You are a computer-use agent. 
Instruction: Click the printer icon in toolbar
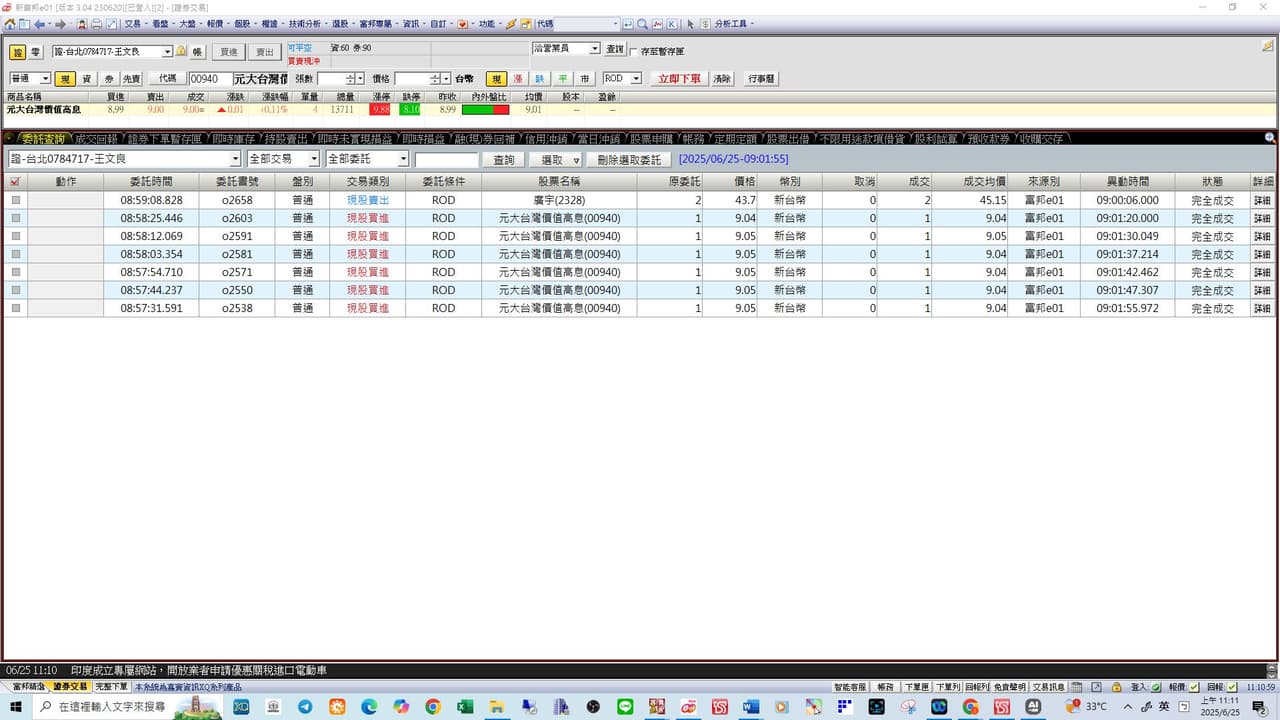coord(96,24)
